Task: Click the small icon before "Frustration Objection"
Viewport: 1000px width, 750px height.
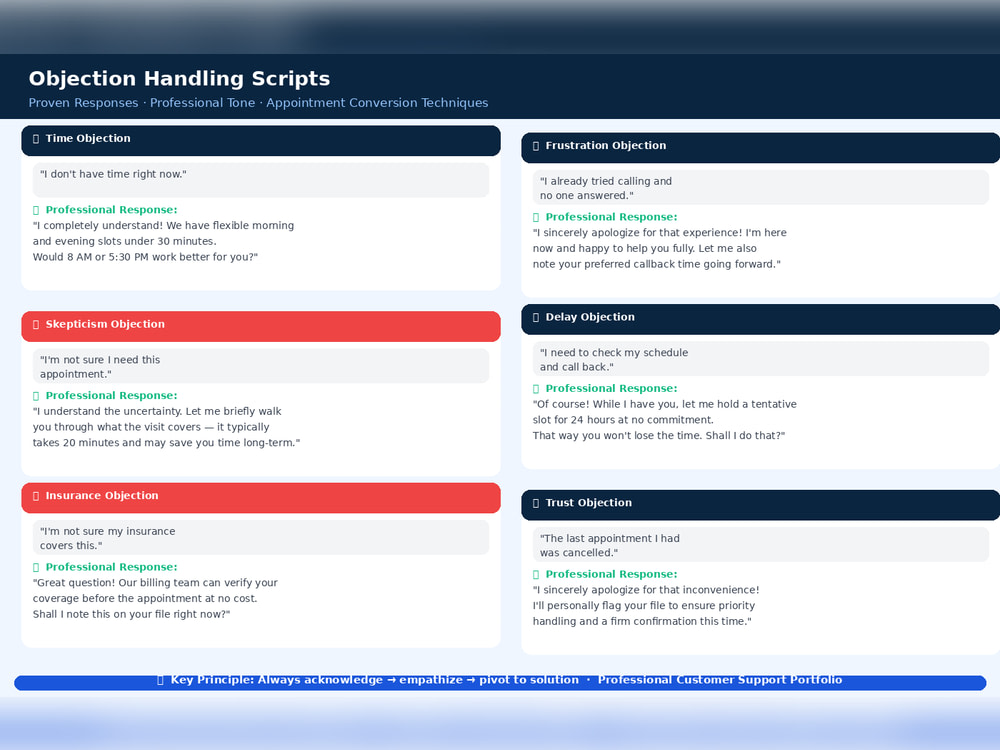Action: 536,145
